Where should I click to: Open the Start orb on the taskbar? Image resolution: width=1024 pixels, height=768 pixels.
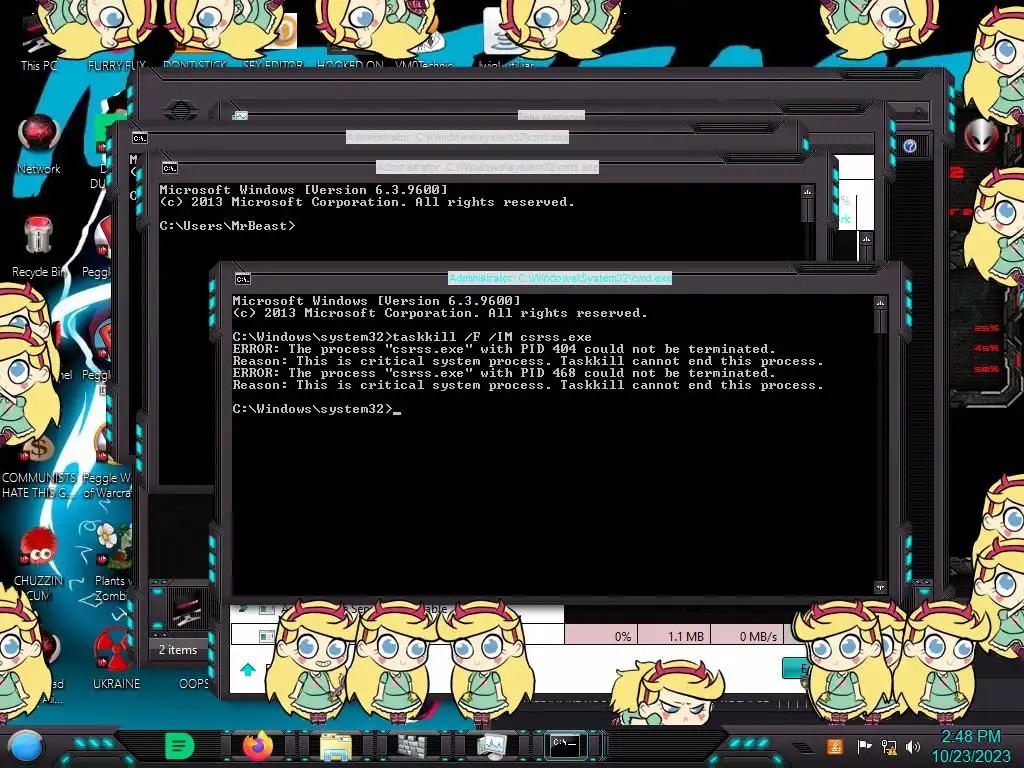(26, 746)
